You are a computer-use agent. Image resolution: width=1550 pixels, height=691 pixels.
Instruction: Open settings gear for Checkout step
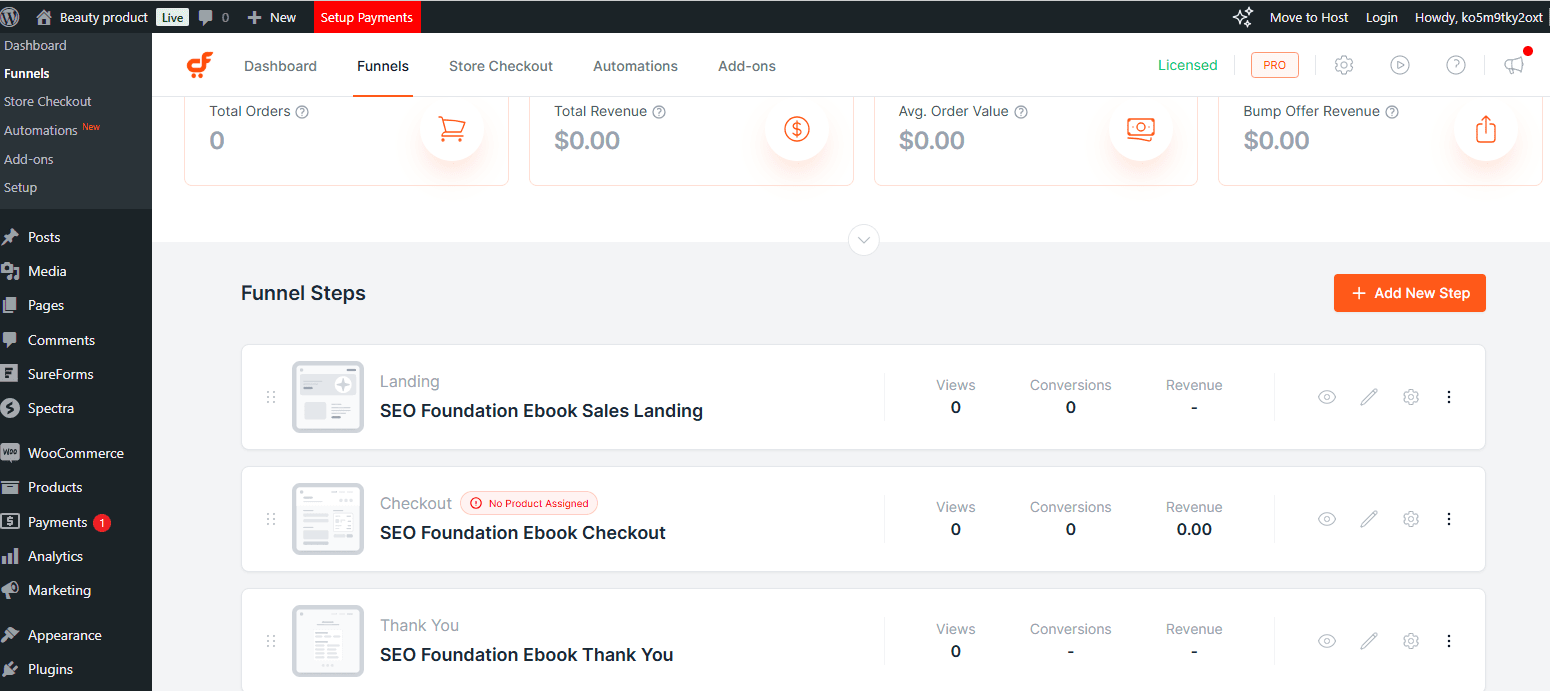(1411, 519)
